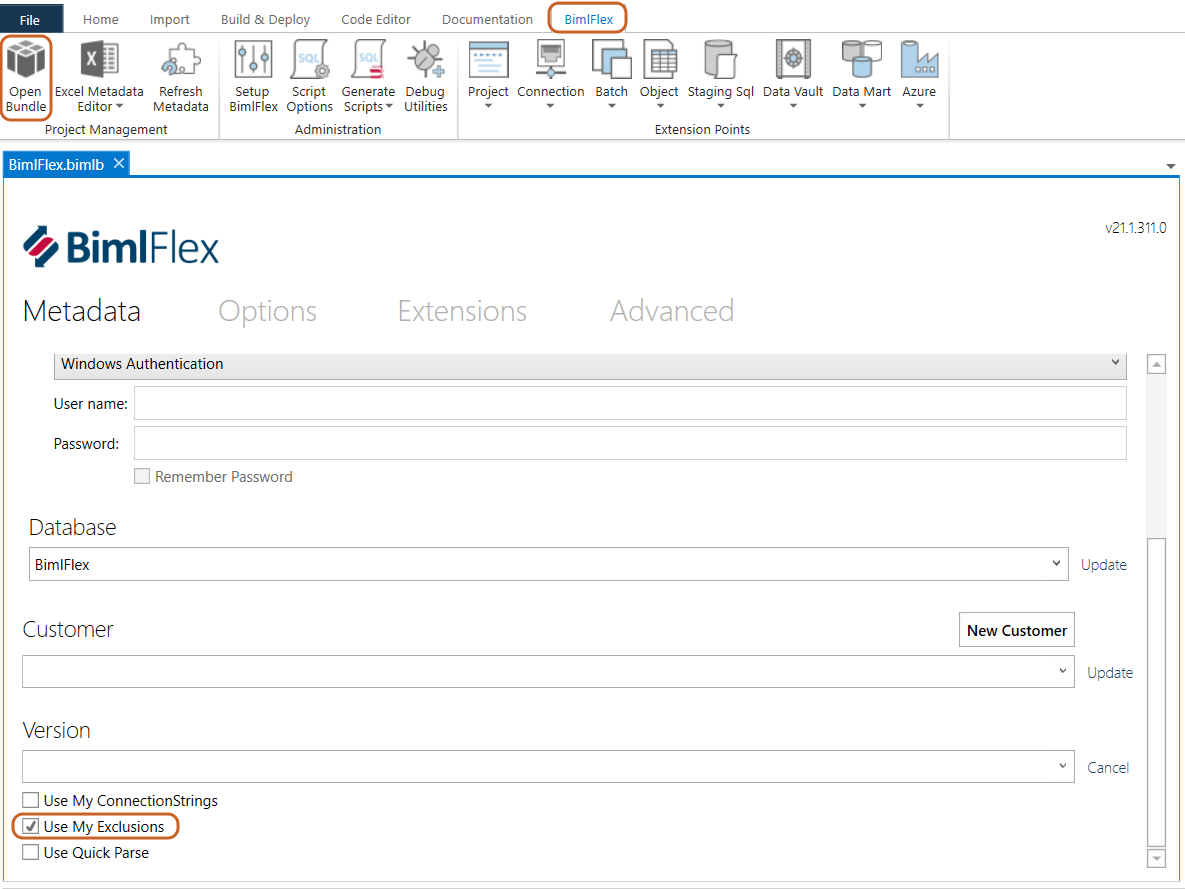Click the Data Vault icon
1185x889 pixels.
click(x=793, y=60)
